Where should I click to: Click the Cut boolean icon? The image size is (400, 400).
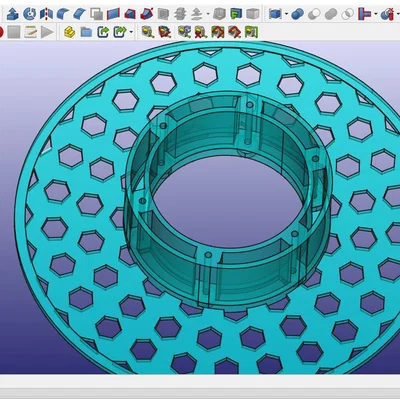pyautogui.click(x=314, y=14)
